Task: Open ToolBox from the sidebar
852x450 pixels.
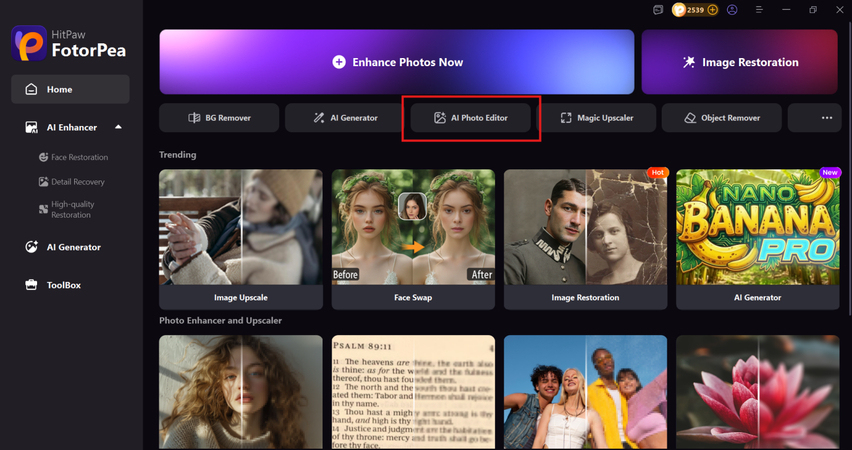Action: click(x=64, y=285)
